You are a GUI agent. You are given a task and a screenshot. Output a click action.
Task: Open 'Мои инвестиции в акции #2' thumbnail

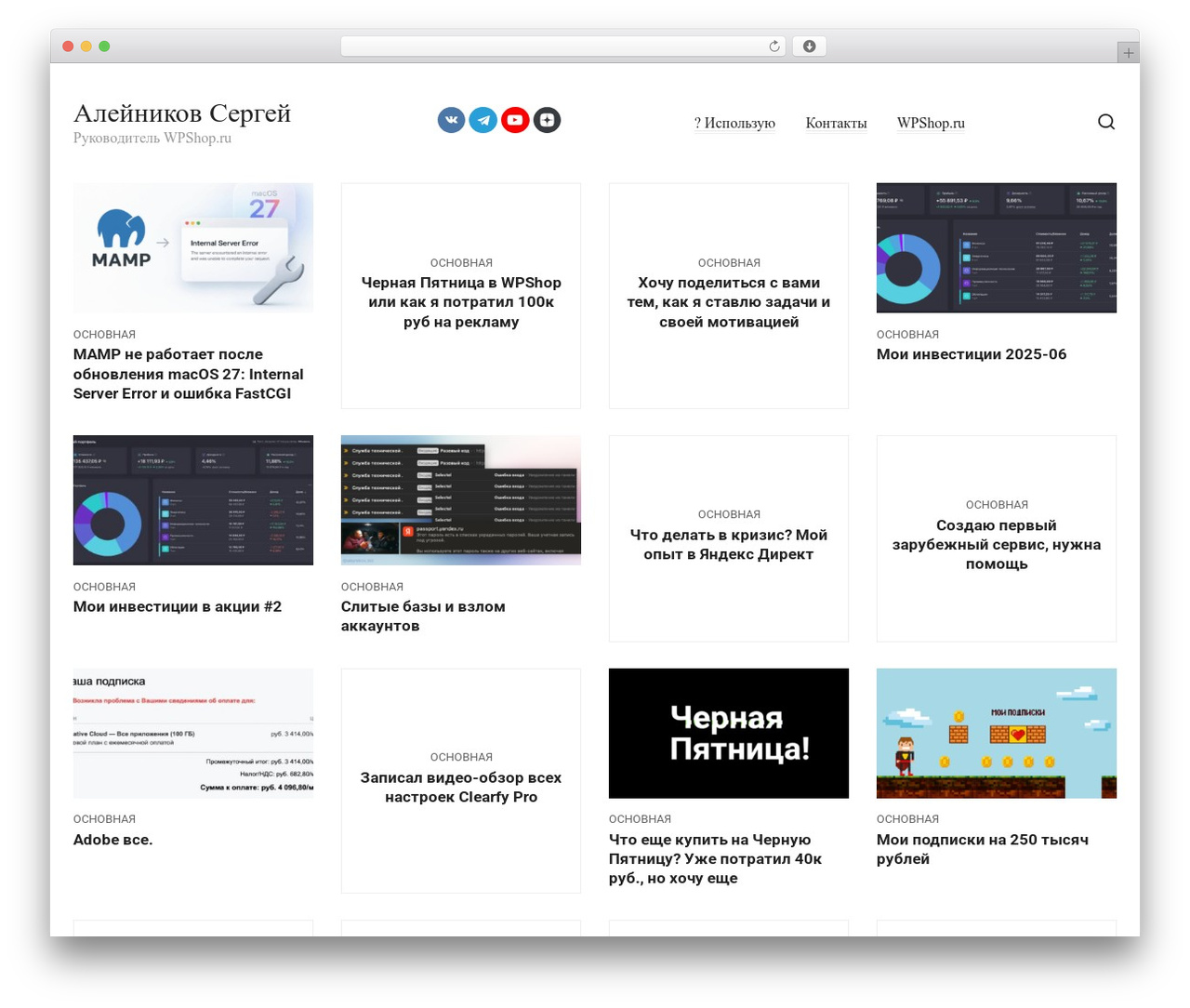193,500
